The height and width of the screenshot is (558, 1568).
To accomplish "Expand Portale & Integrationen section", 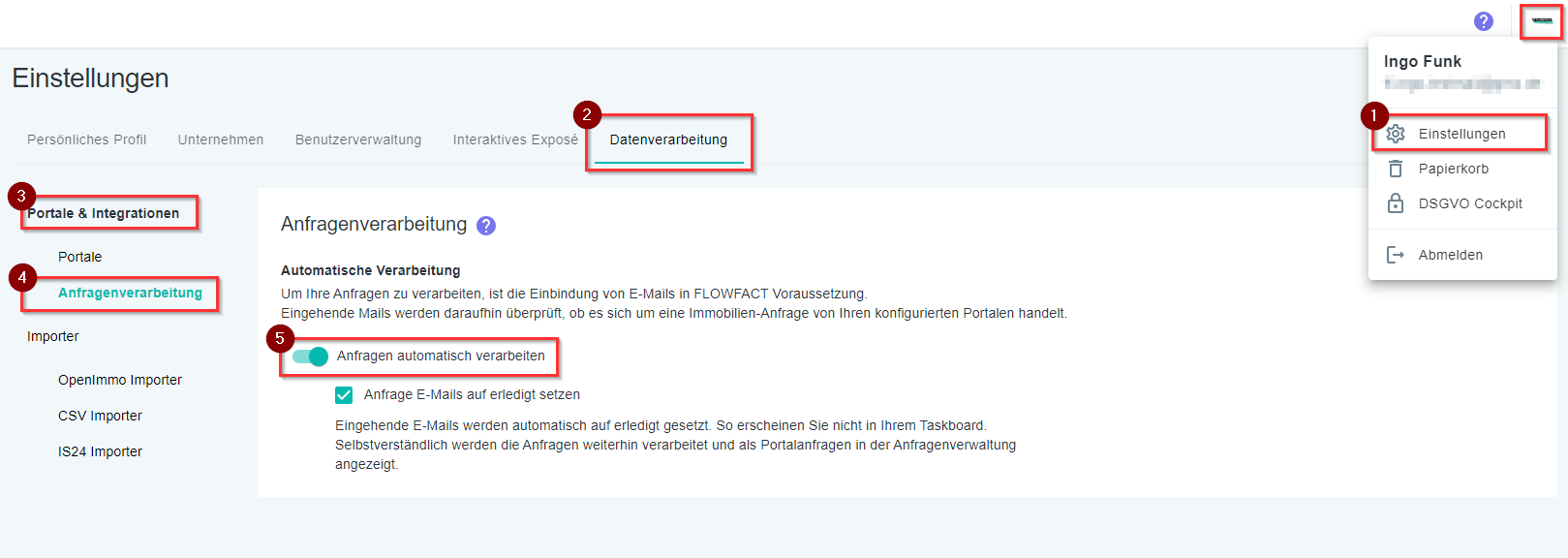I will tap(104, 213).
